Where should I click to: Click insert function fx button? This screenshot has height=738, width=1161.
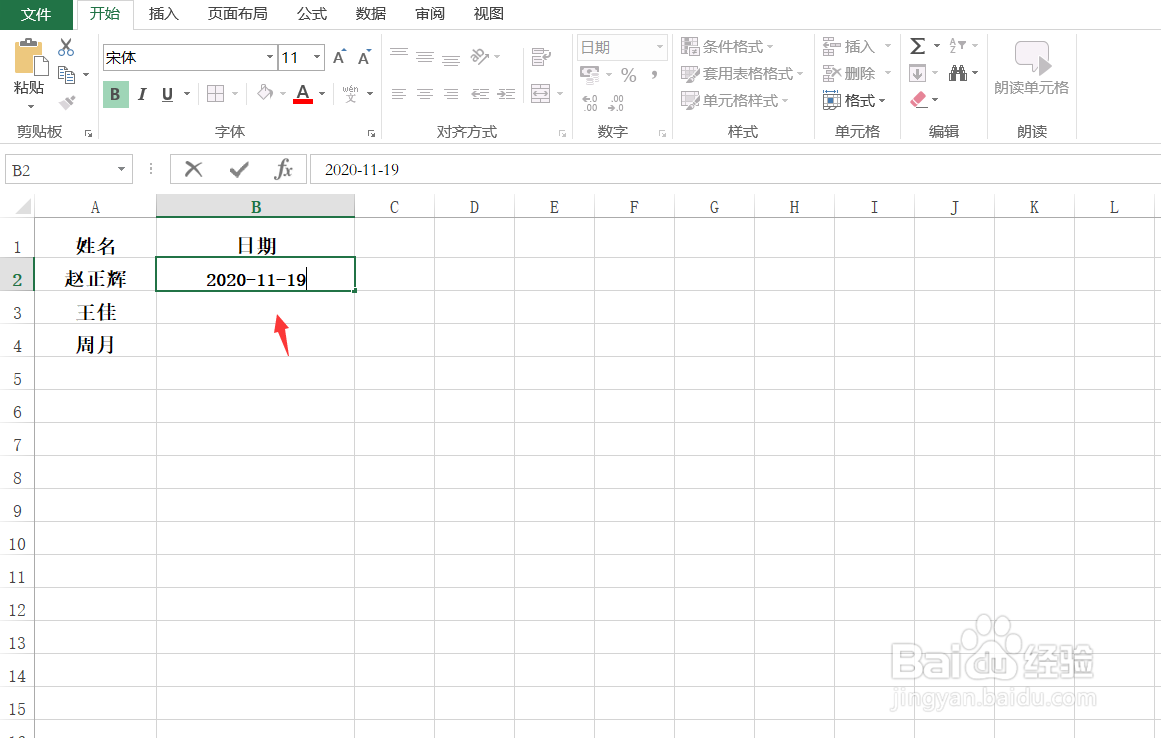point(284,170)
